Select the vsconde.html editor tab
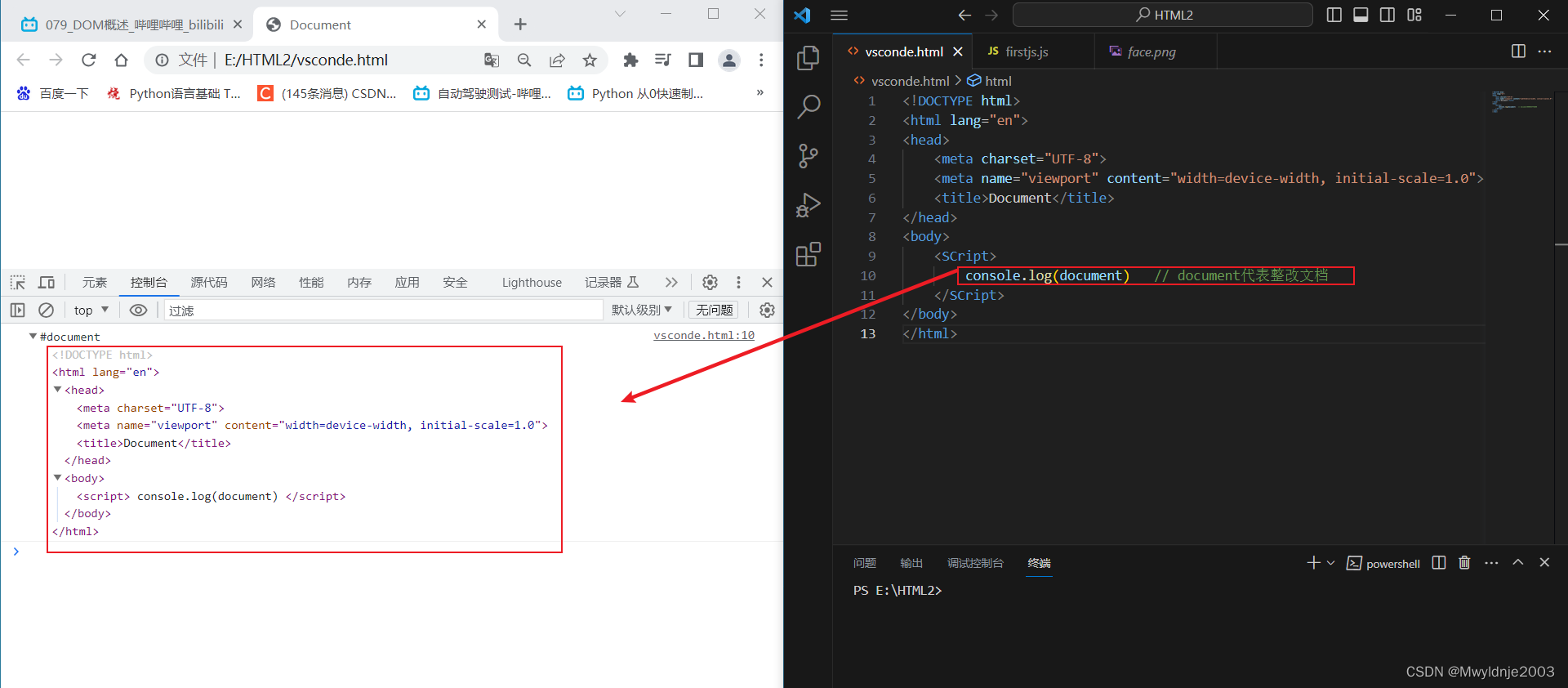Image resolution: width=1568 pixels, height=688 pixels. [903, 51]
